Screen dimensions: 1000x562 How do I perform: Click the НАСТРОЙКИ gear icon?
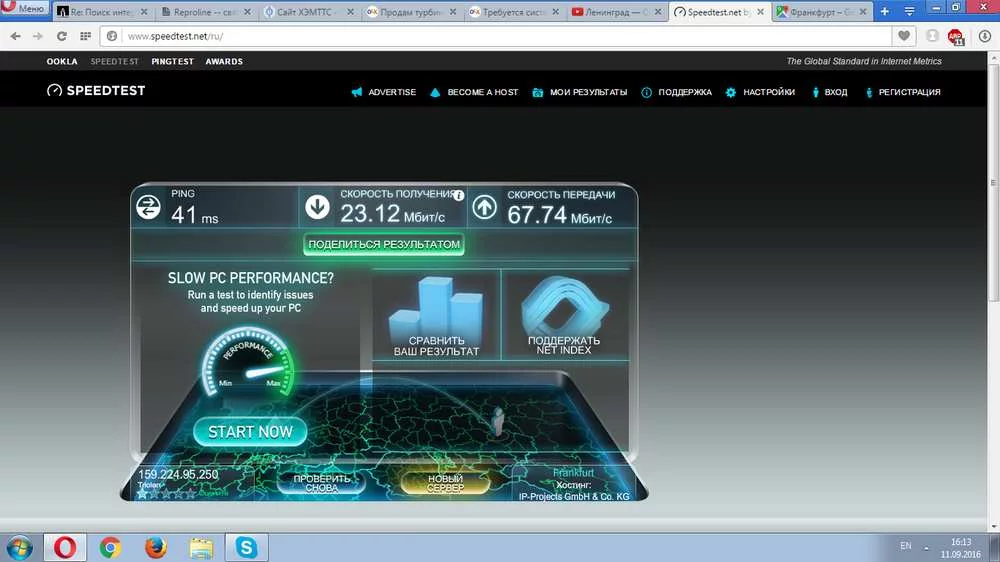click(730, 92)
